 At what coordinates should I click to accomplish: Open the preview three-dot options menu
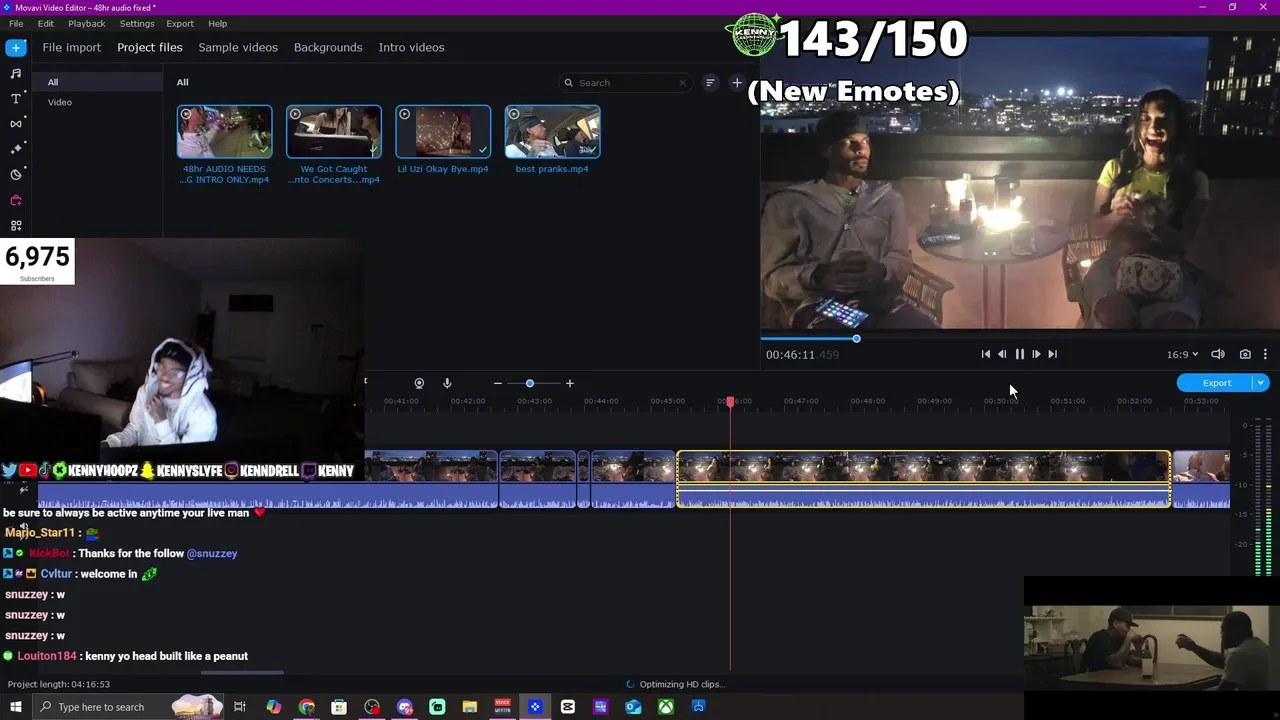pos(1265,354)
